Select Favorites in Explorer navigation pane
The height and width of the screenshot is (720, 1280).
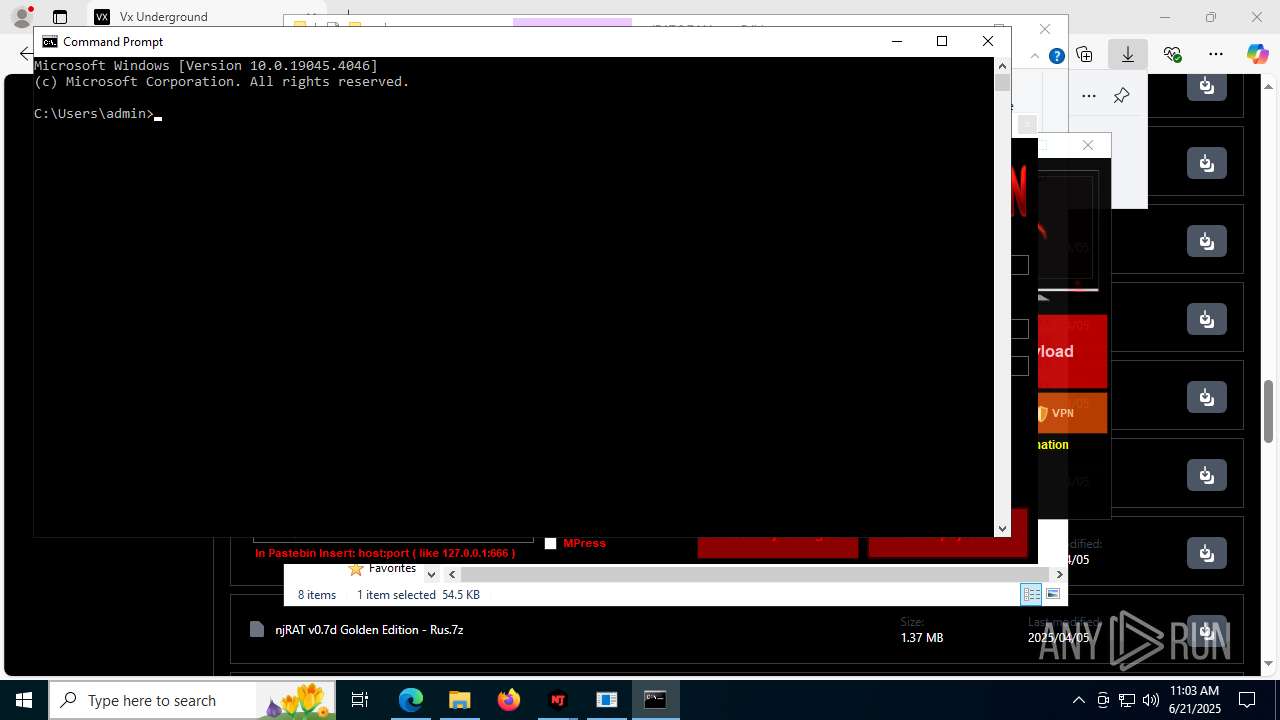coord(392,568)
